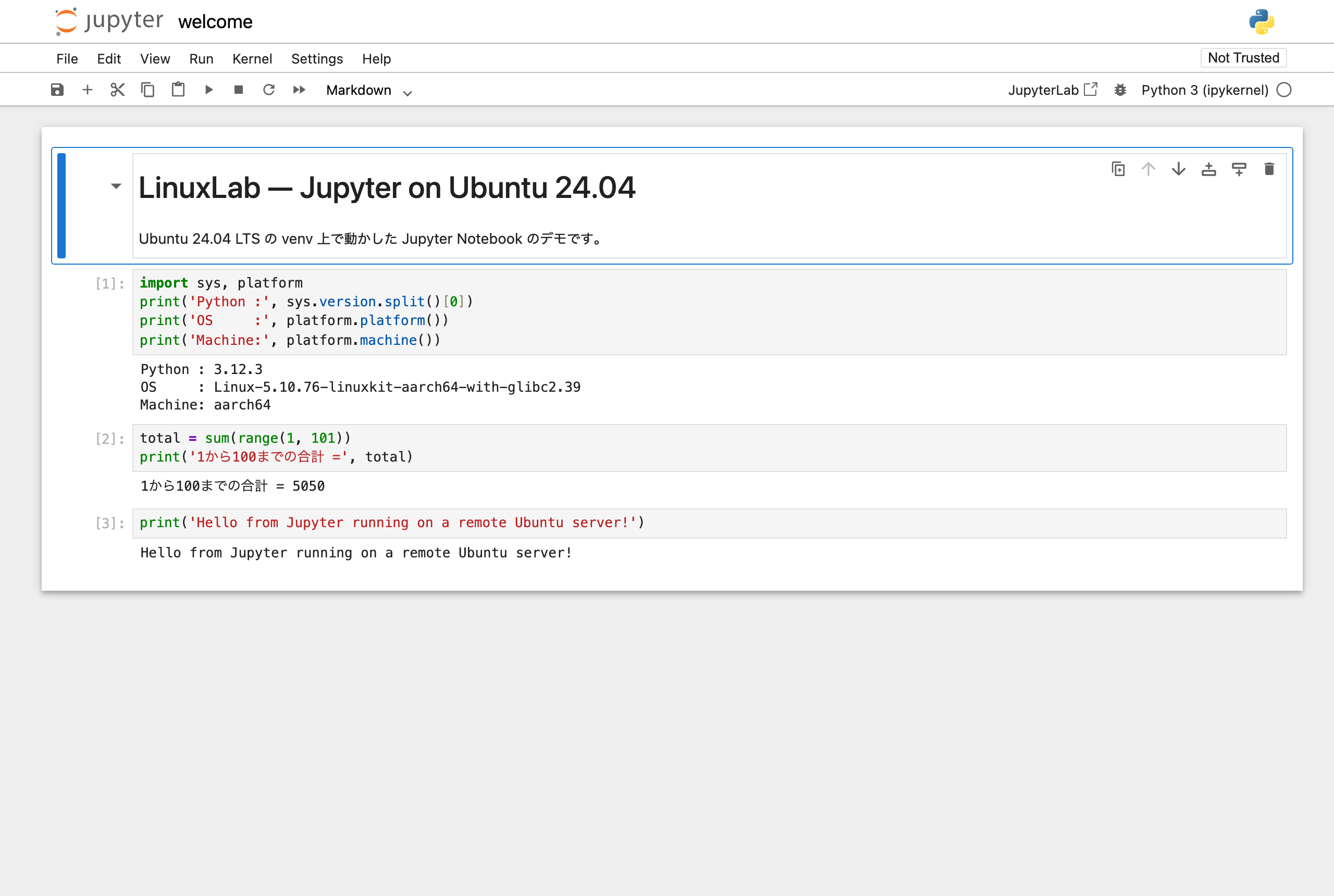This screenshot has height=896, width=1334.
Task: Check the kernel status circle indicator
Action: (1283, 90)
